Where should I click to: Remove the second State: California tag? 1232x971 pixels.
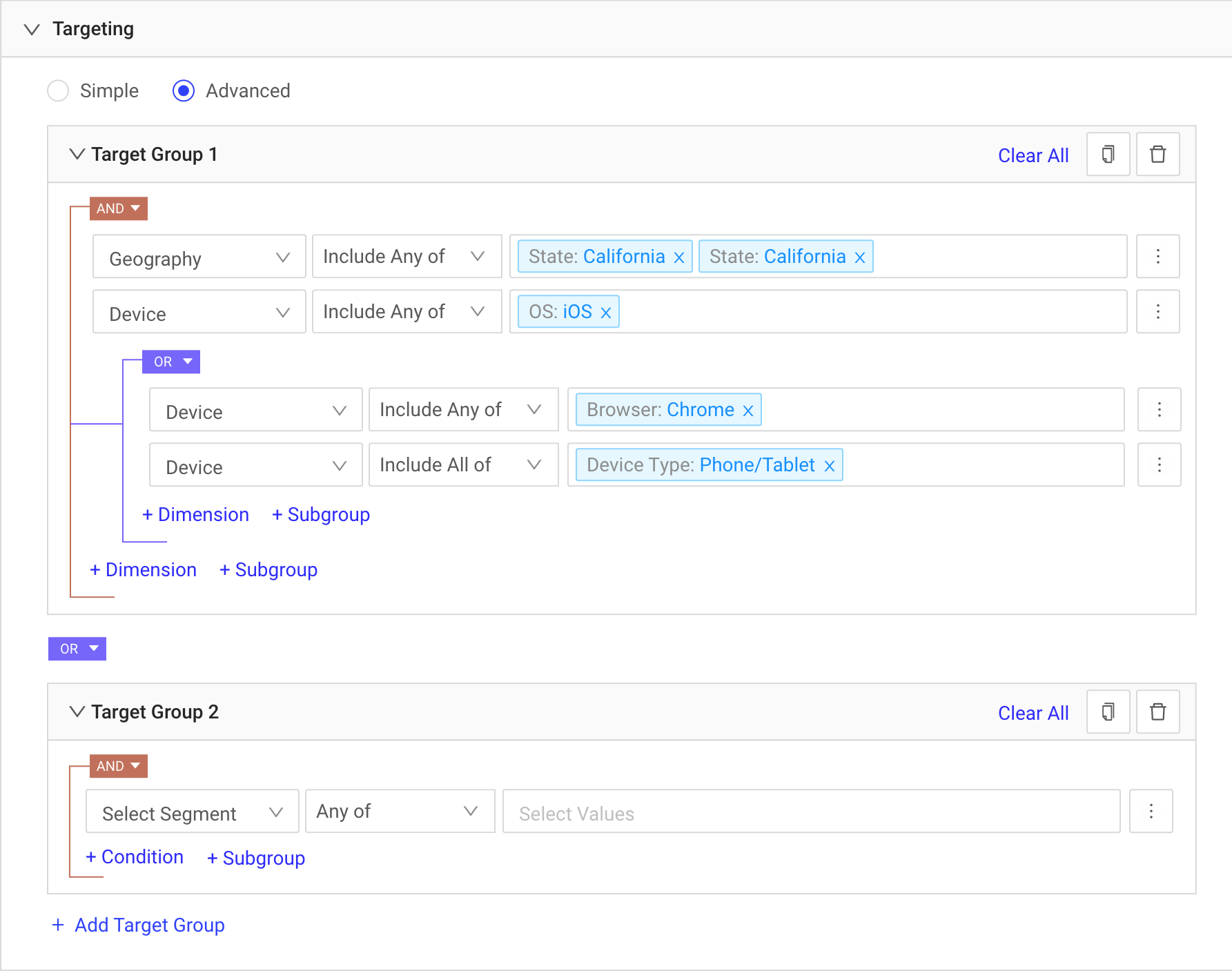coord(860,257)
